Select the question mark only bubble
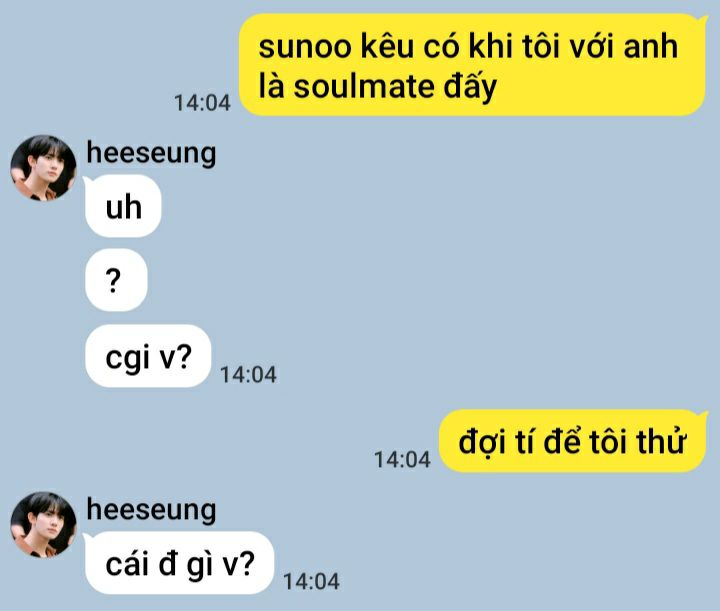720x611 pixels. [116, 280]
